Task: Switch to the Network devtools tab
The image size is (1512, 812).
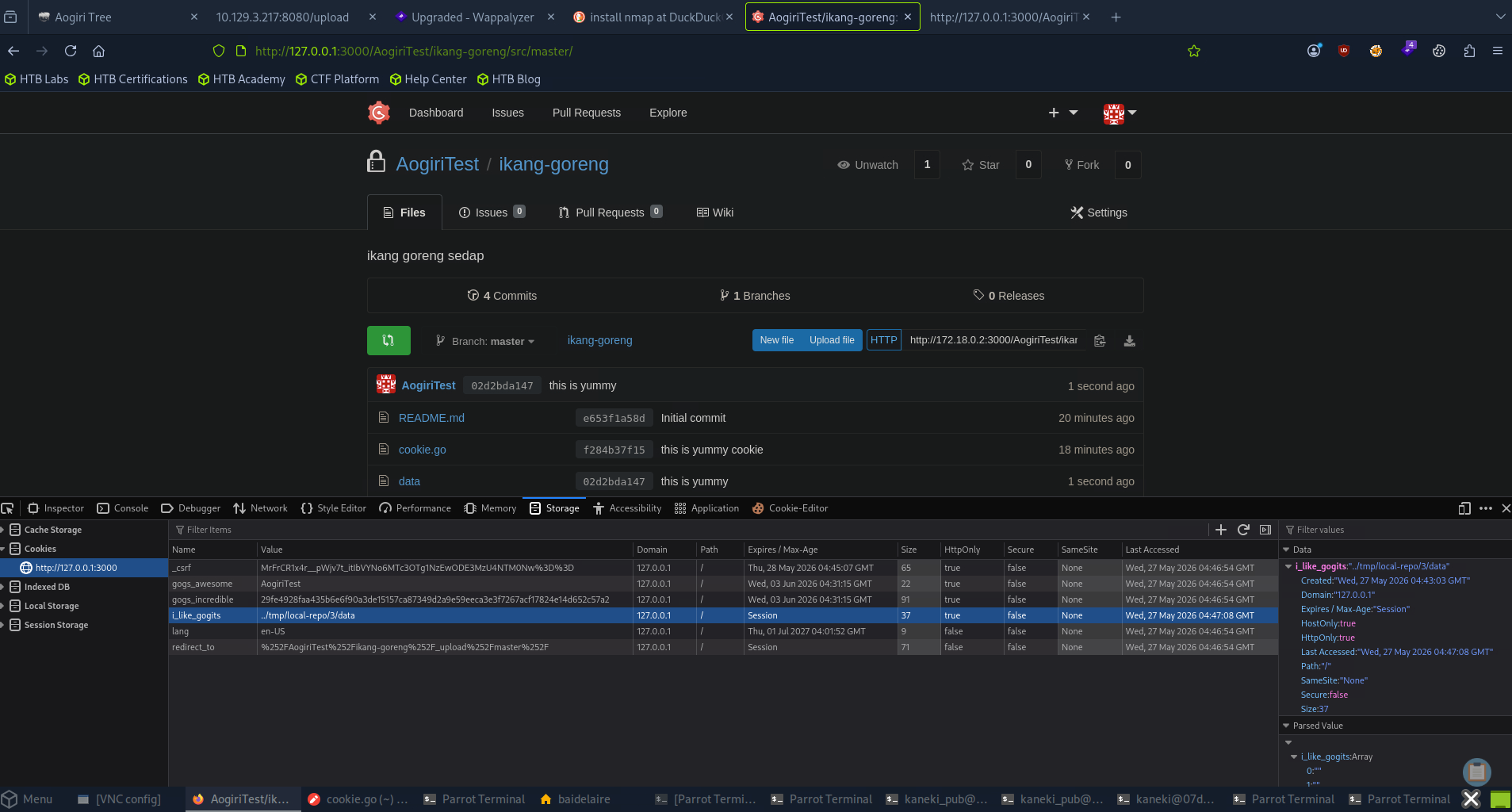Action: point(260,508)
